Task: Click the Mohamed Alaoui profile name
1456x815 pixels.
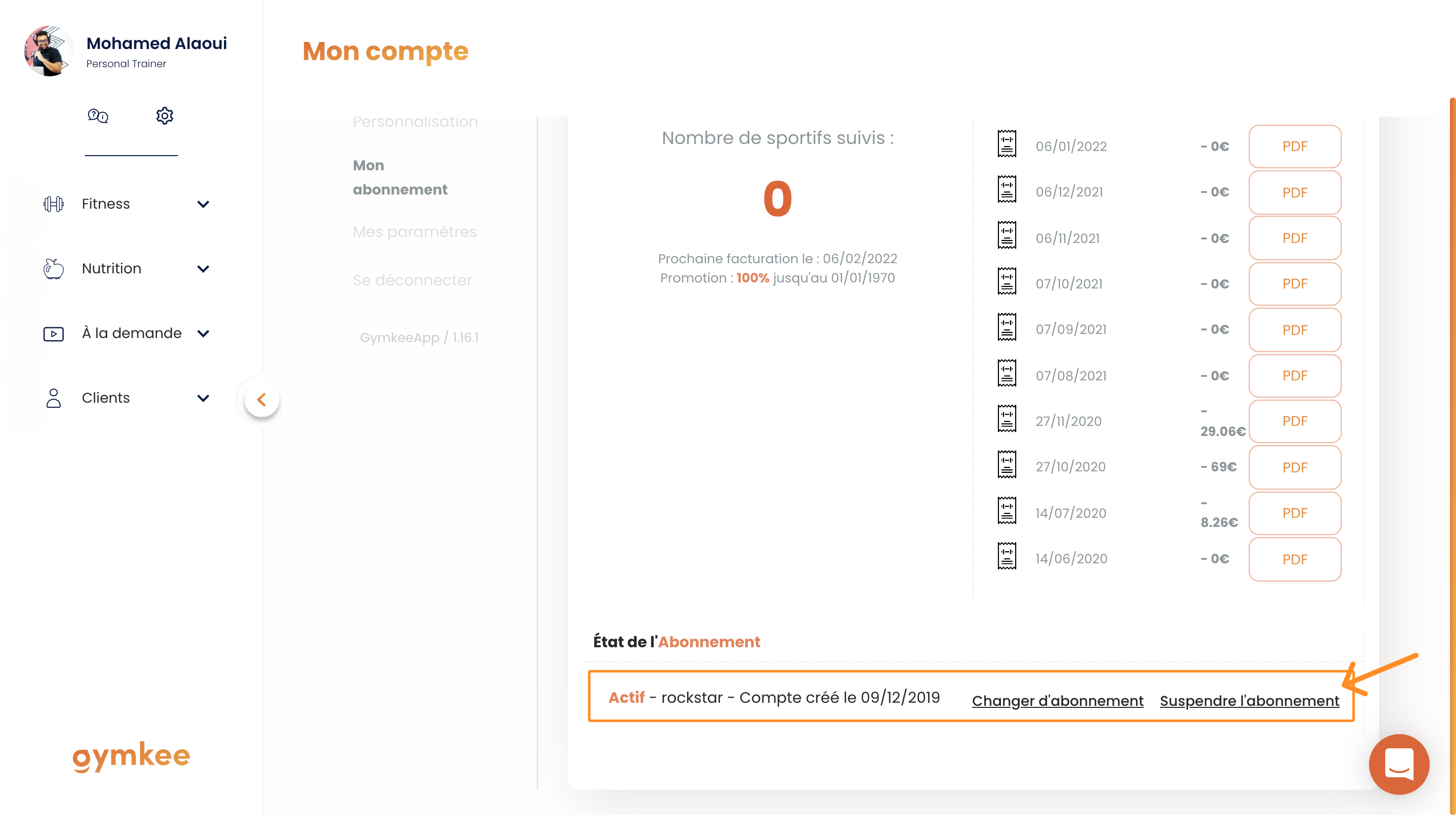Action: pos(157,43)
